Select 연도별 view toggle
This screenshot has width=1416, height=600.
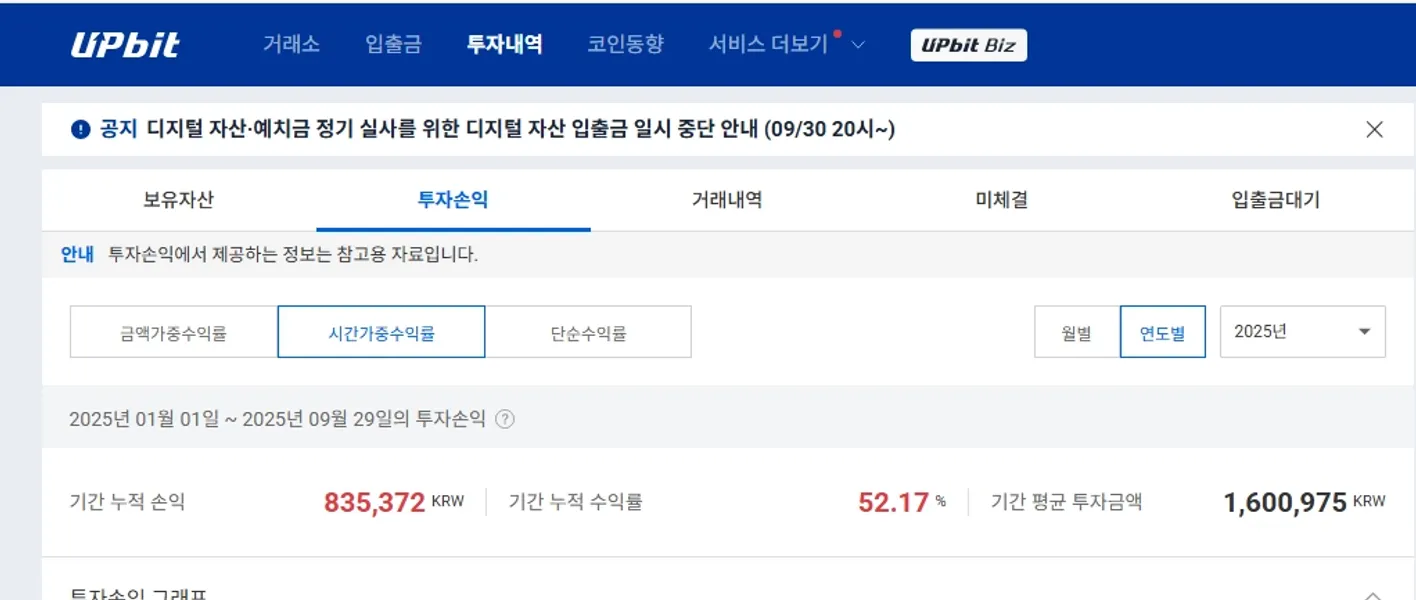[x=1163, y=331]
